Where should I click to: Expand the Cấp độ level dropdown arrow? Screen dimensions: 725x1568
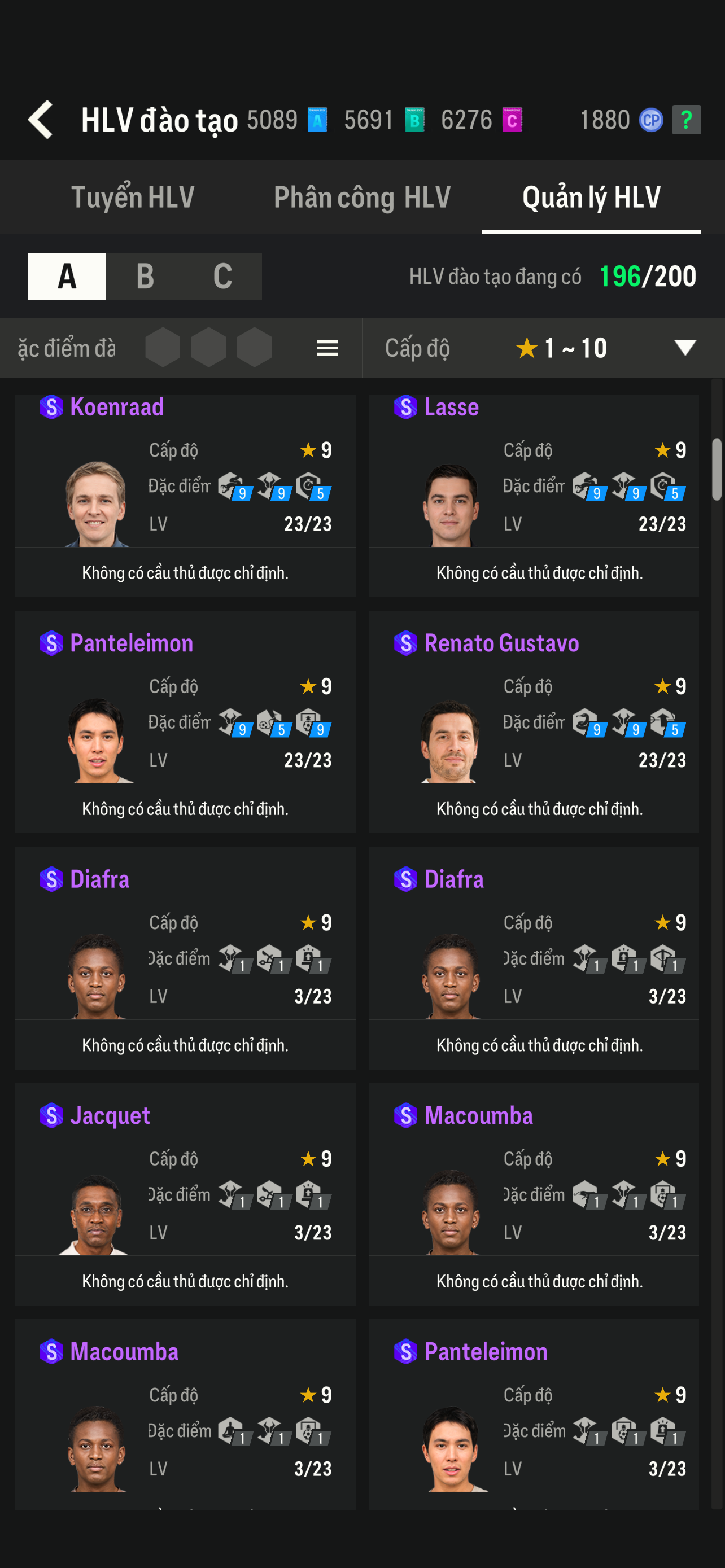point(685,348)
